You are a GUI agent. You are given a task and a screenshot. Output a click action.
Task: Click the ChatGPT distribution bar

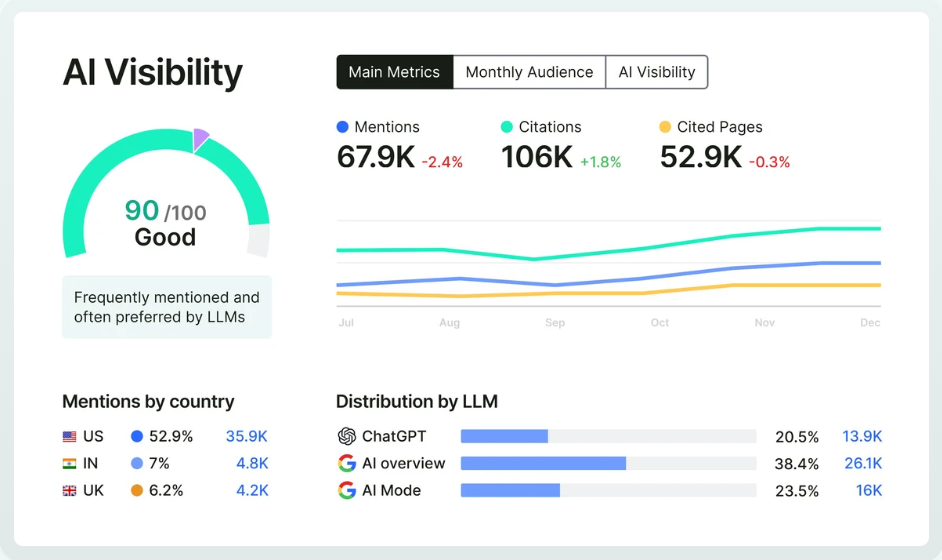[608, 436]
